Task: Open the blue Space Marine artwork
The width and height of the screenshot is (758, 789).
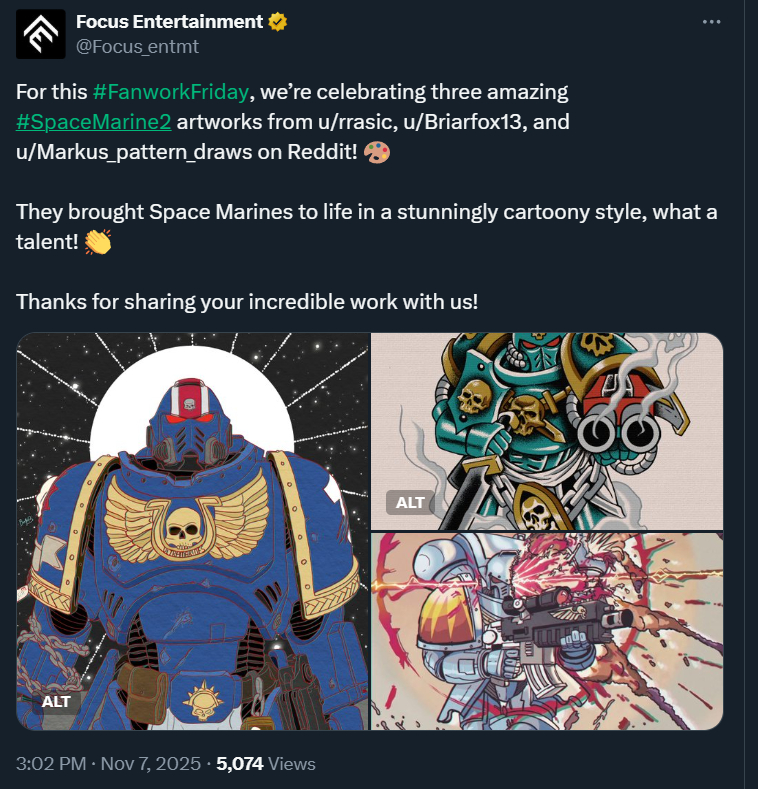Action: click(x=193, y=530)
